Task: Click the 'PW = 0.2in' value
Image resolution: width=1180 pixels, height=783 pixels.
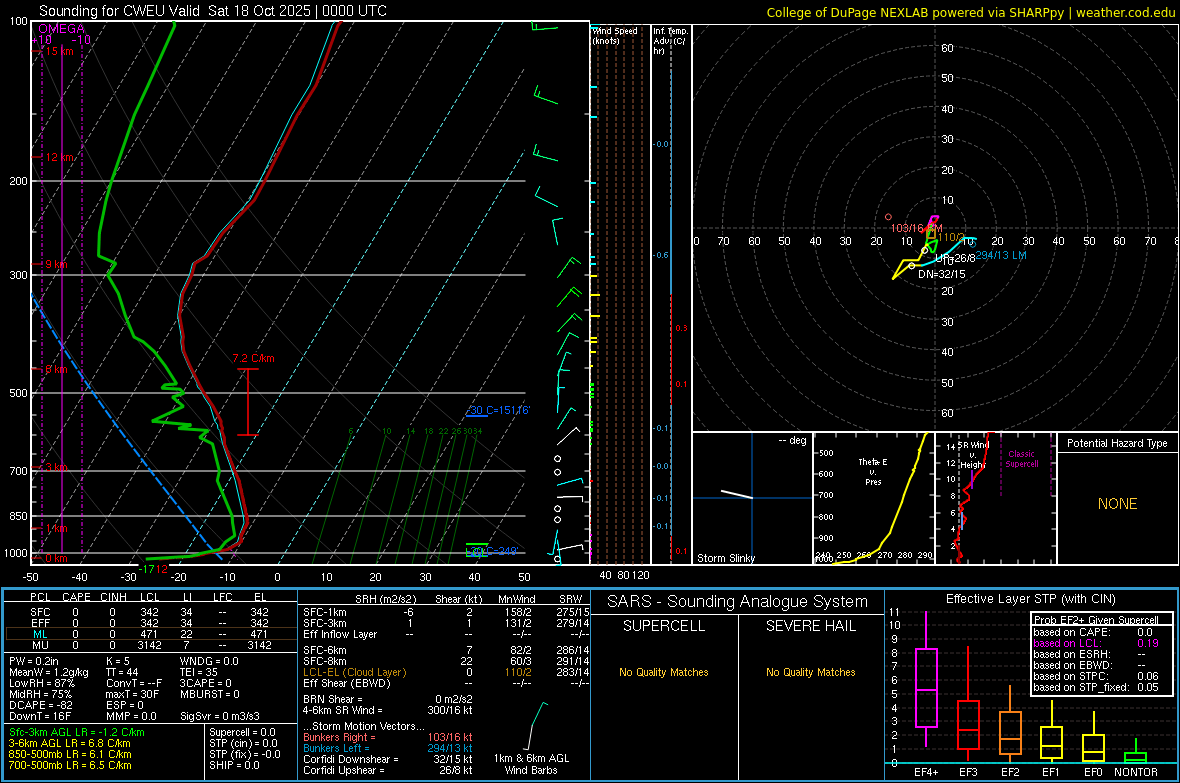Action: click(x=34, y=661)
